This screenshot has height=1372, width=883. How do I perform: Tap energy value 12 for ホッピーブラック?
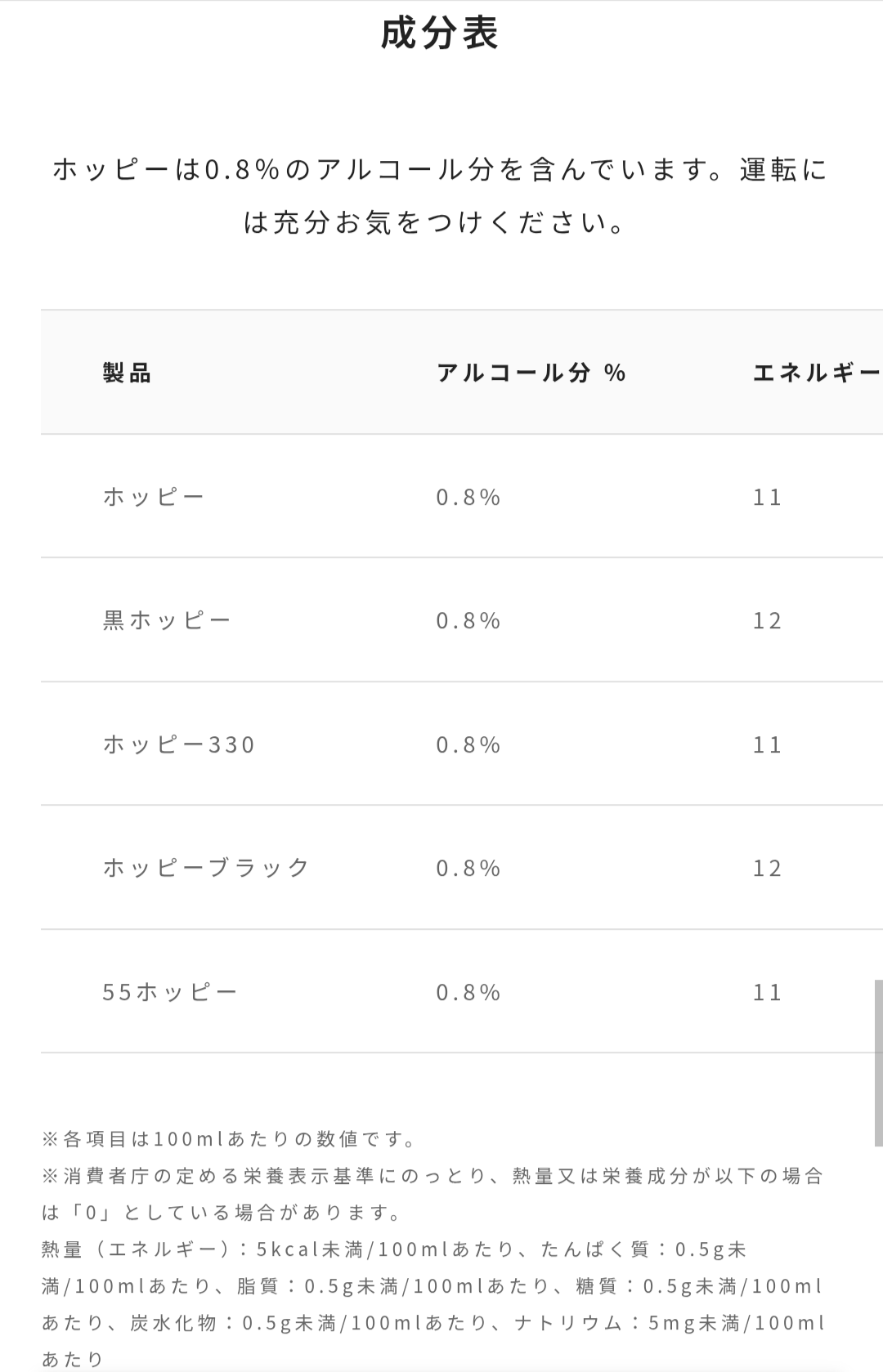767,868
